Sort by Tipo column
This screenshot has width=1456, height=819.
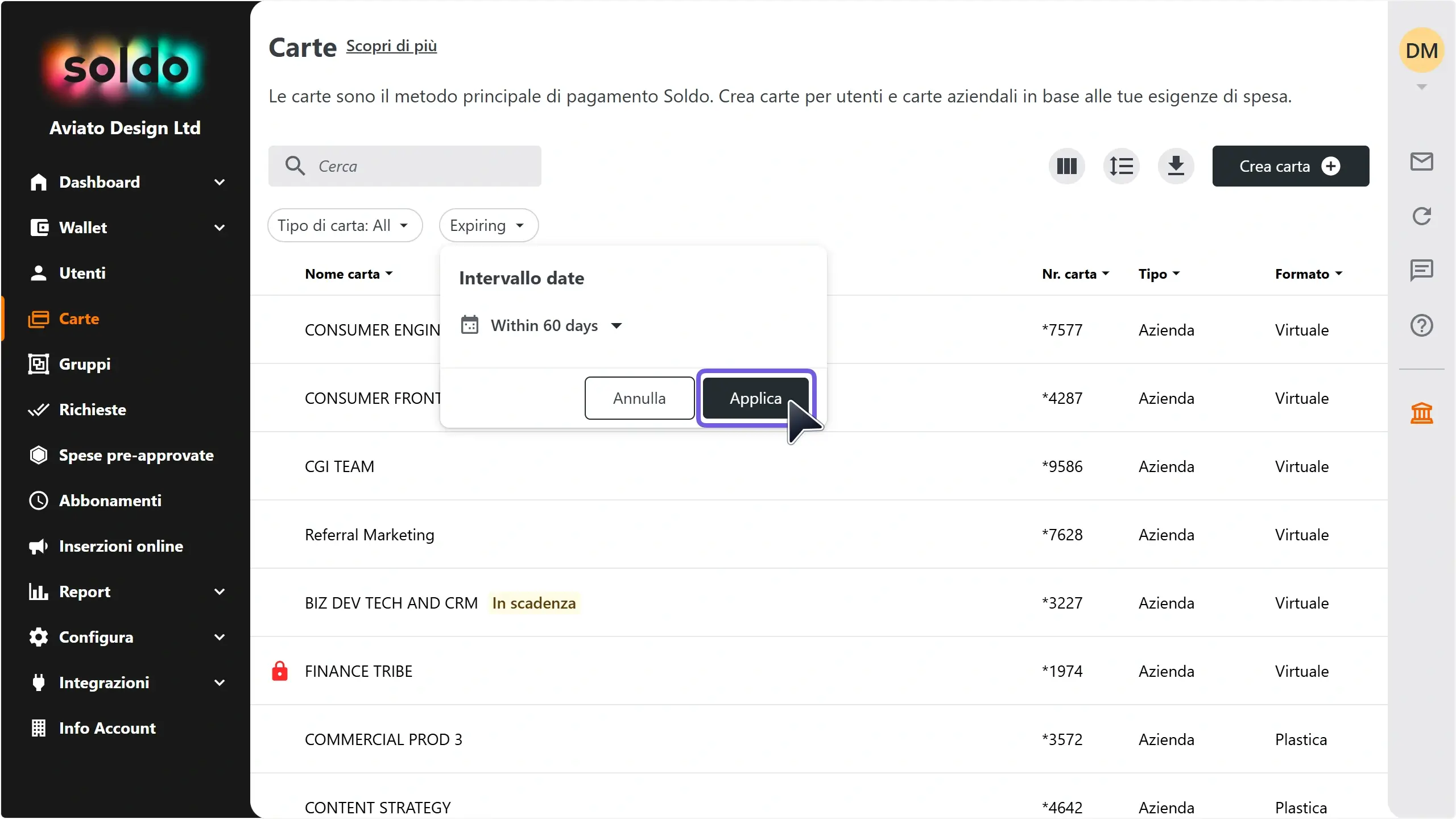click(1159, 274)
